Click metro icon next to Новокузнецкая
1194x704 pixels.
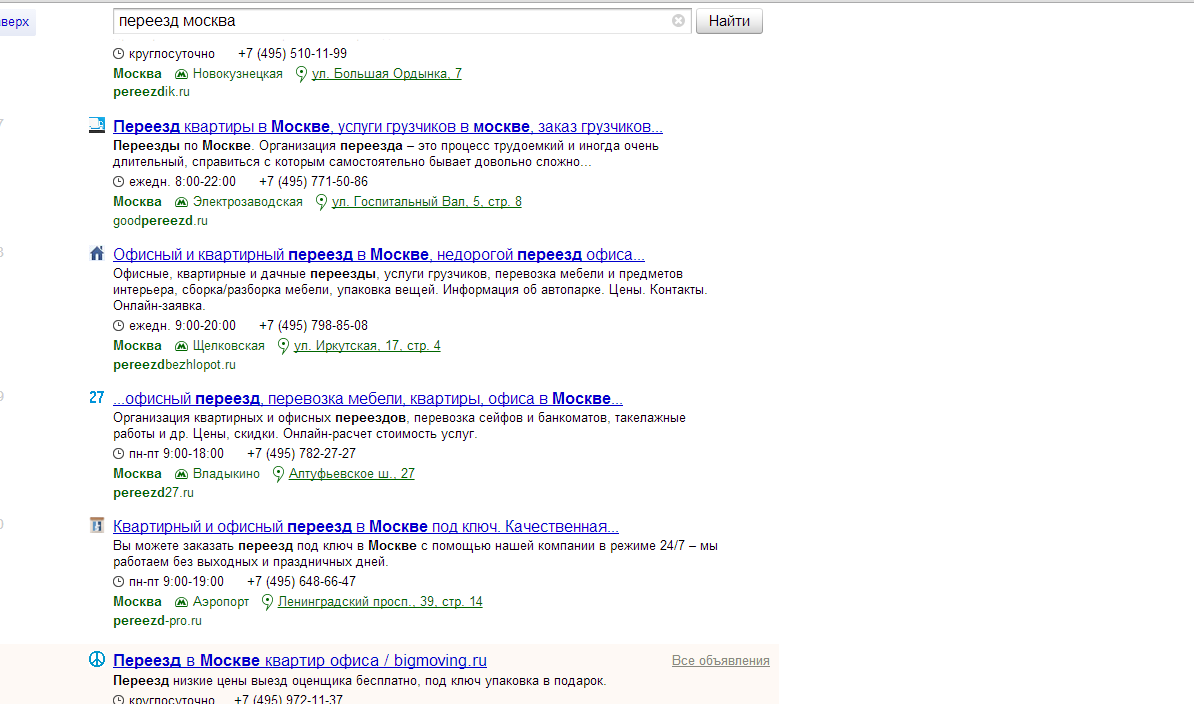[181, 74]
